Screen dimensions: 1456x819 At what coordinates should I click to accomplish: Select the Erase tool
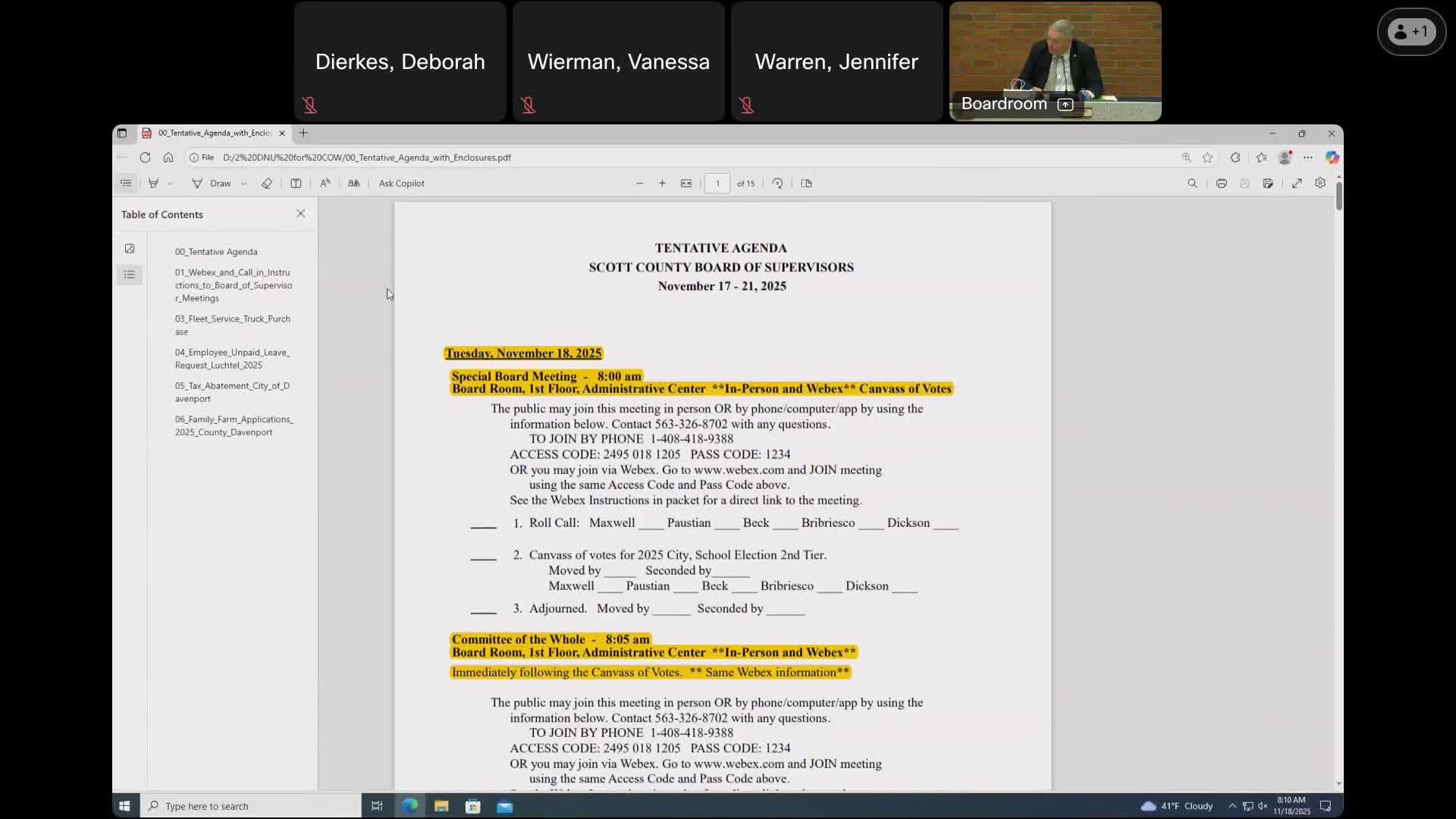point(266,183)
